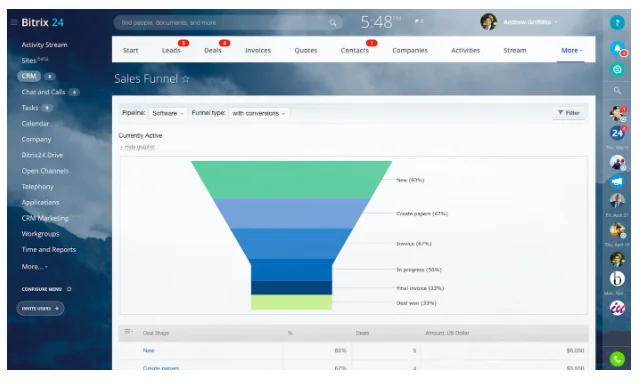Click the dark navy Final invoice funnel segment

[x=292, y=287]
